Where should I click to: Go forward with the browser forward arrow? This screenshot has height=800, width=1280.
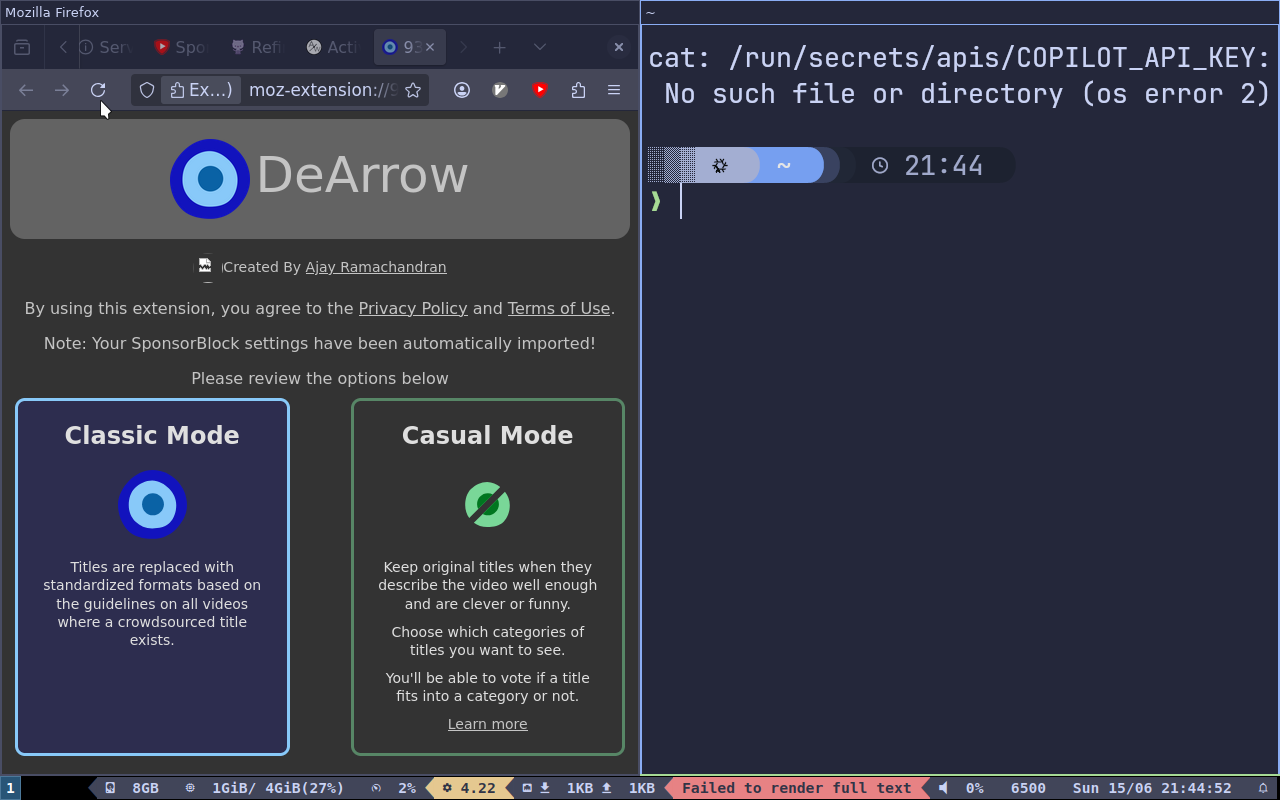pos(62,90)
